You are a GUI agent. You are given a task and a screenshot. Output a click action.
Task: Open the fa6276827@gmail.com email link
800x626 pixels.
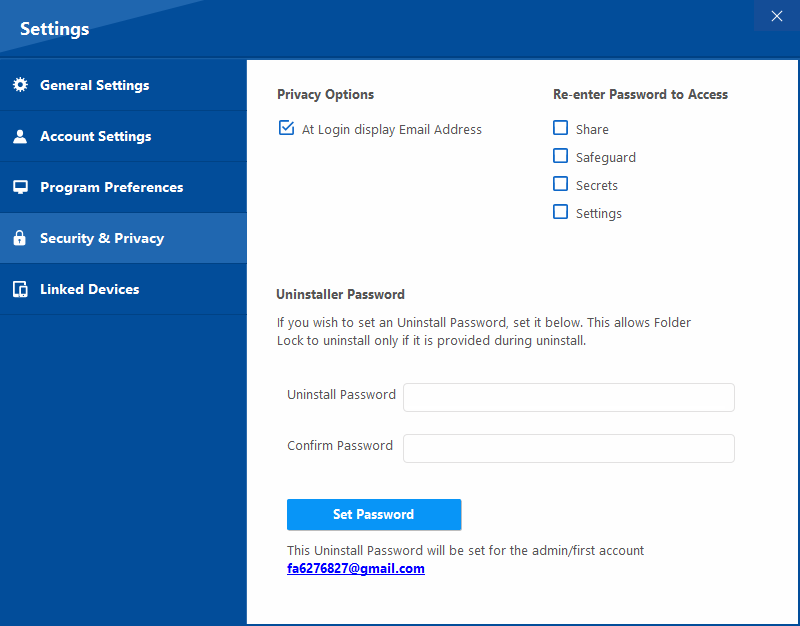coord(356,568)
